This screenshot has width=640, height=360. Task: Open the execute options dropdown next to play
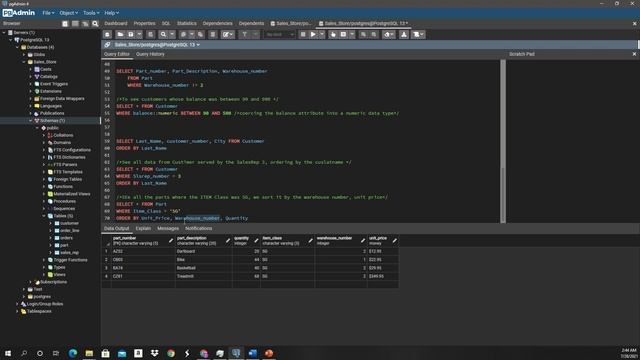[x=322, y=35]
